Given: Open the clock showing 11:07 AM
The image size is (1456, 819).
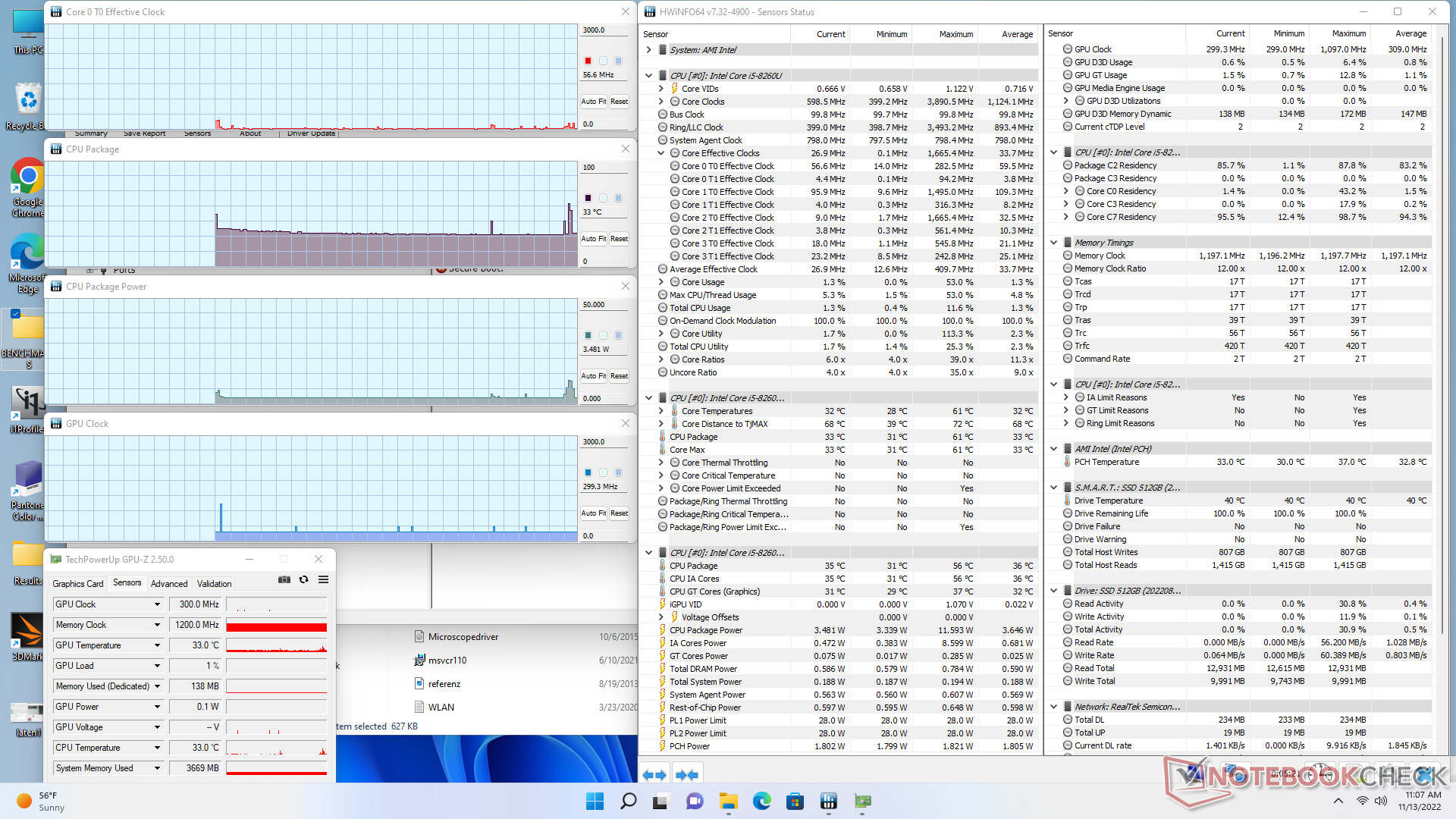Looking at the screenshot, I should [x=1420, y=801].
